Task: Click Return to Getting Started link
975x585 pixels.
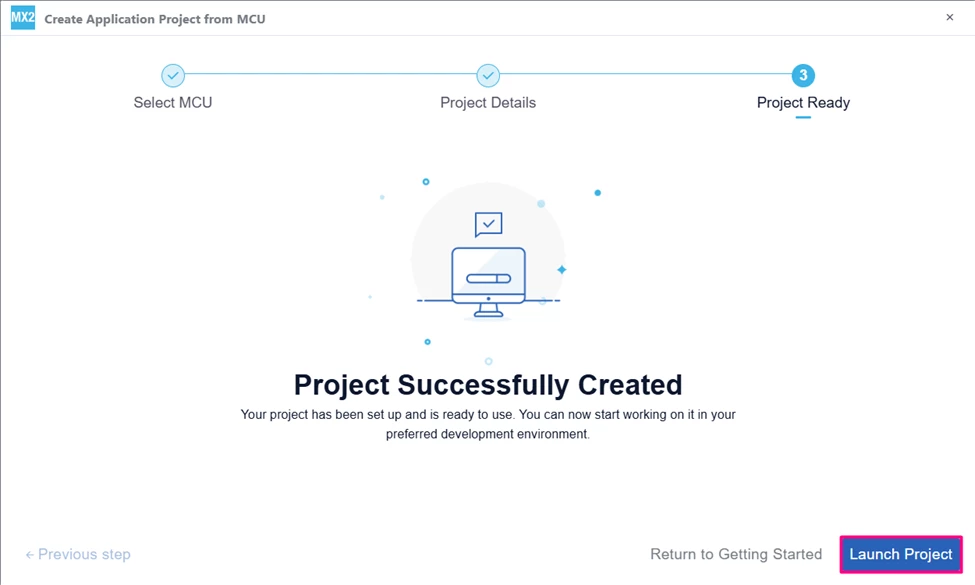Action: (736, 554)
